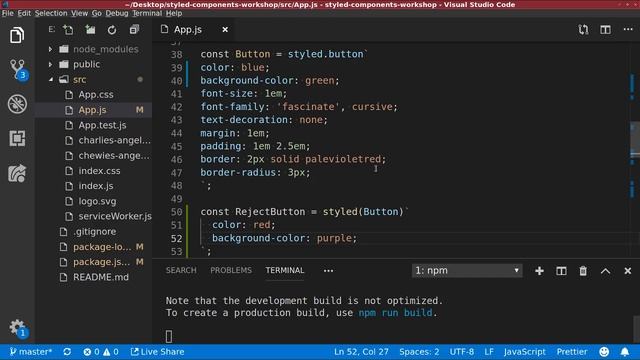
Task: Open the View menu
Action: 79,13
